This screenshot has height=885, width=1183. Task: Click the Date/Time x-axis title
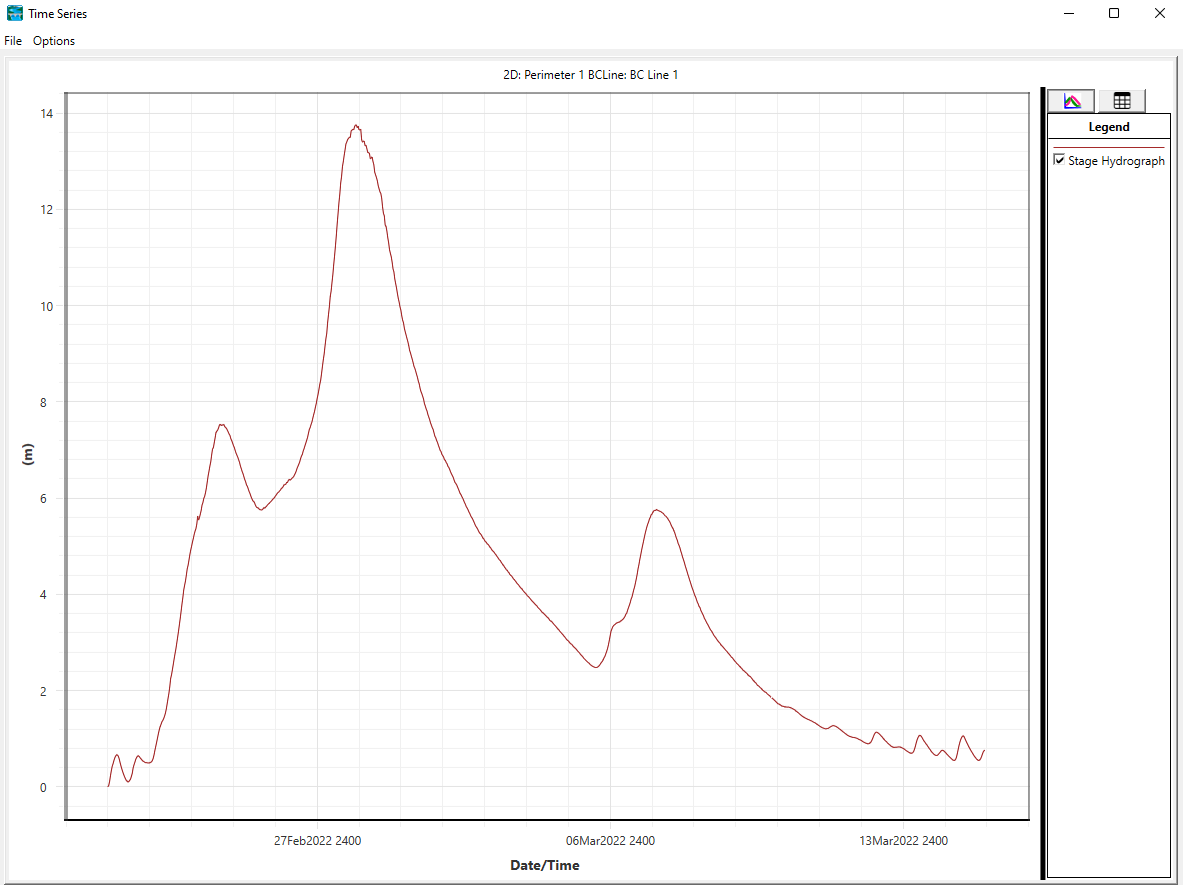[544, 865]
